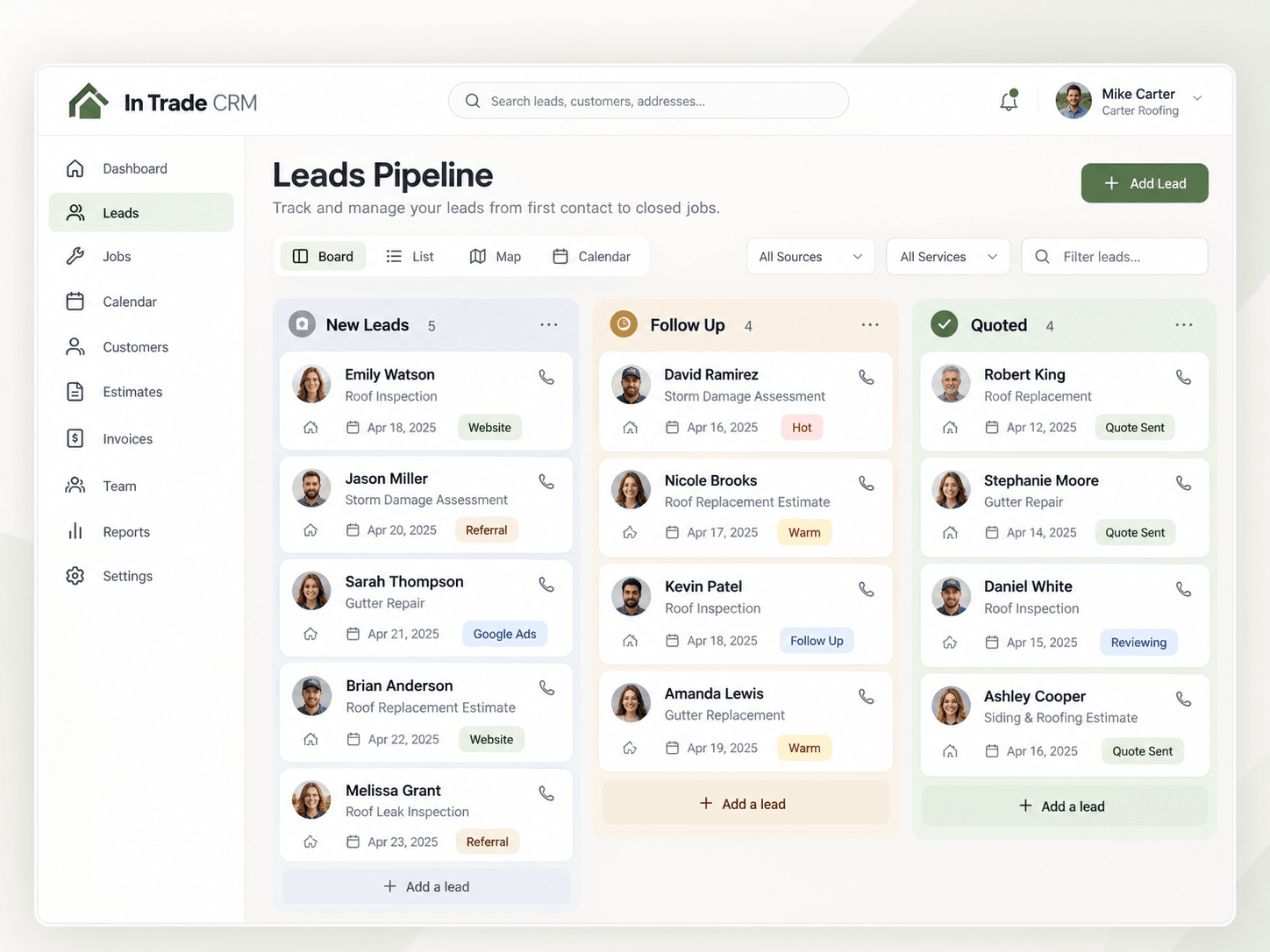The width and height of the screenshot is (1270, 952).
Task: Click the In Trade CRM house logo
Action: [88, 102]
